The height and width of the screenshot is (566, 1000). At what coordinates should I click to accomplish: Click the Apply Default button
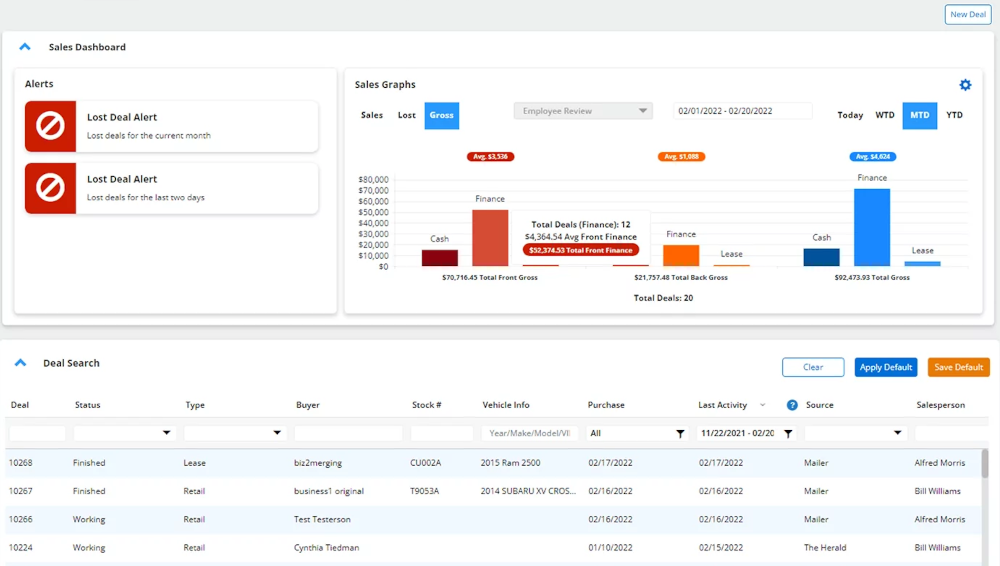click(885, 367)
